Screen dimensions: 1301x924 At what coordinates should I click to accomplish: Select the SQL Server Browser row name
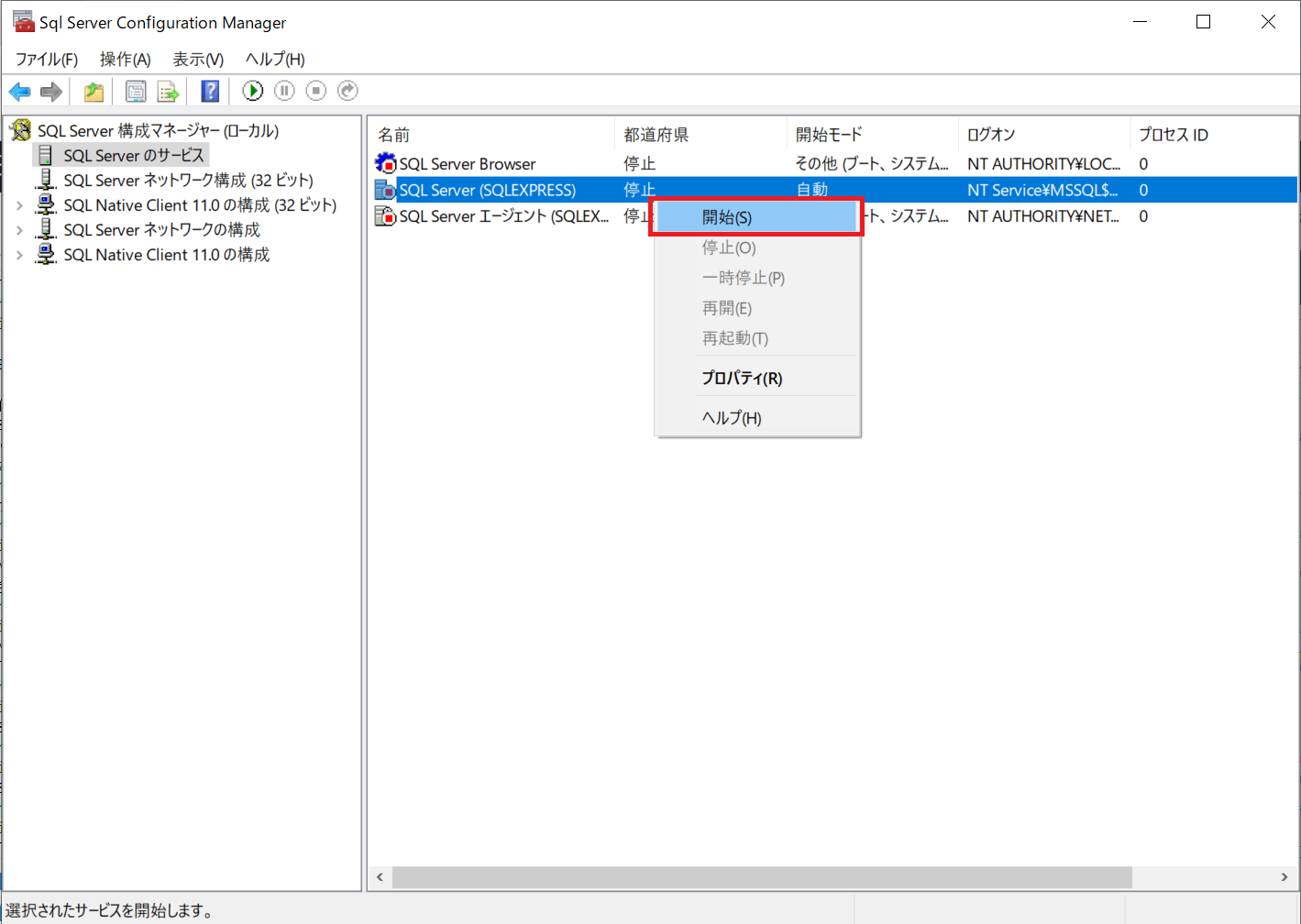(x=468, y=164)
